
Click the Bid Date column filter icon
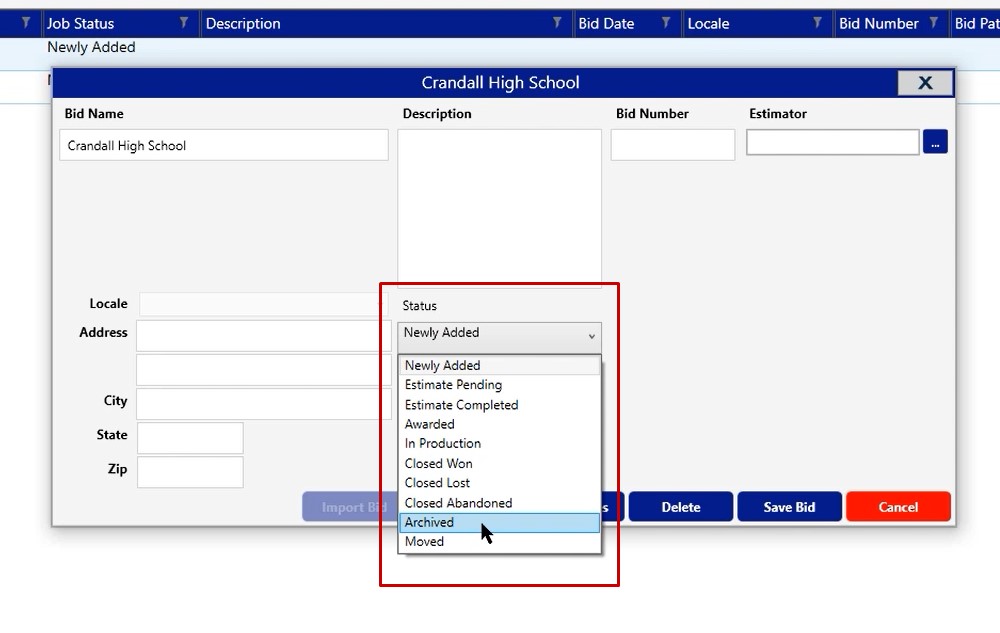(x=665, y=23)
